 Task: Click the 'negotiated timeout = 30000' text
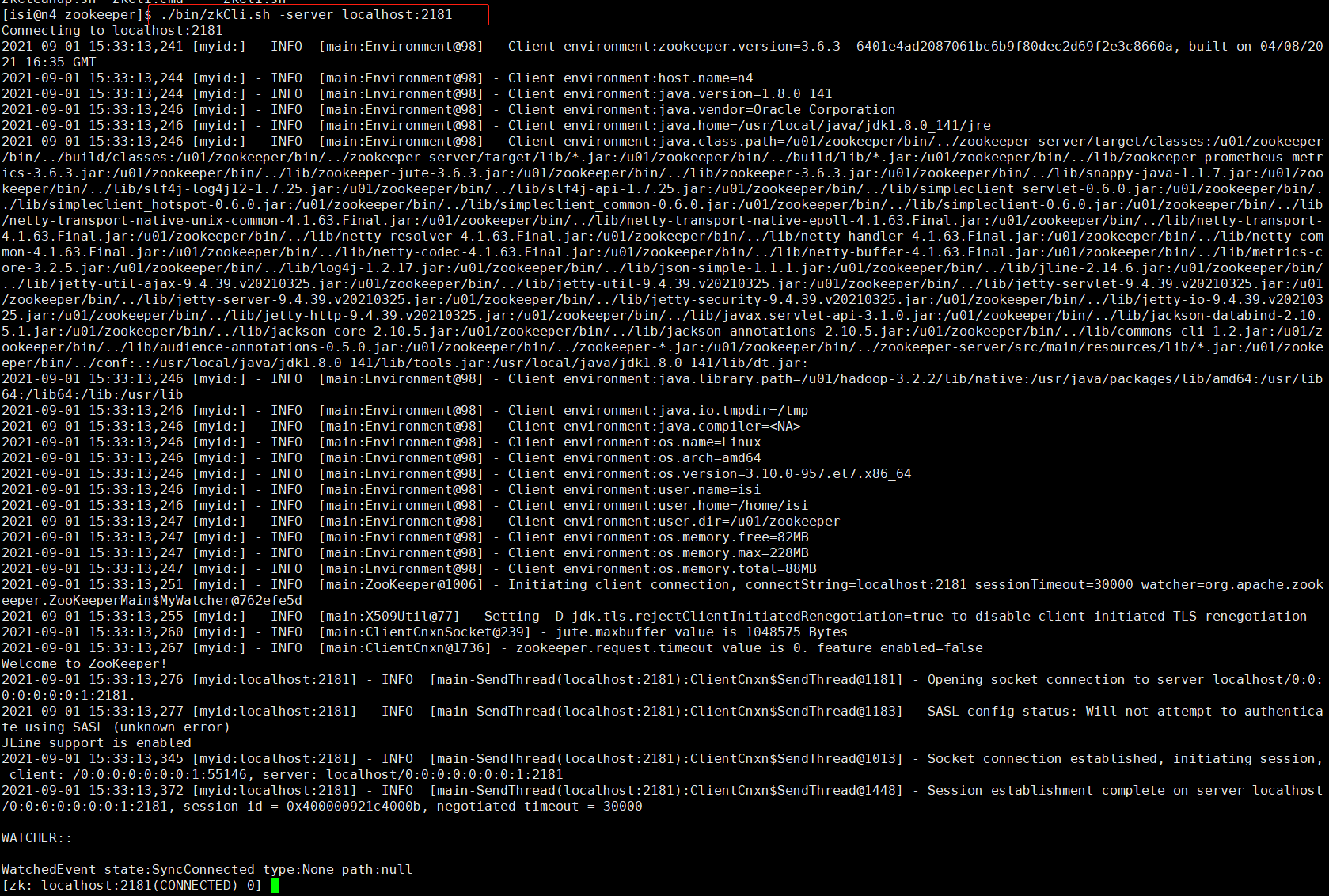(540, 806)
